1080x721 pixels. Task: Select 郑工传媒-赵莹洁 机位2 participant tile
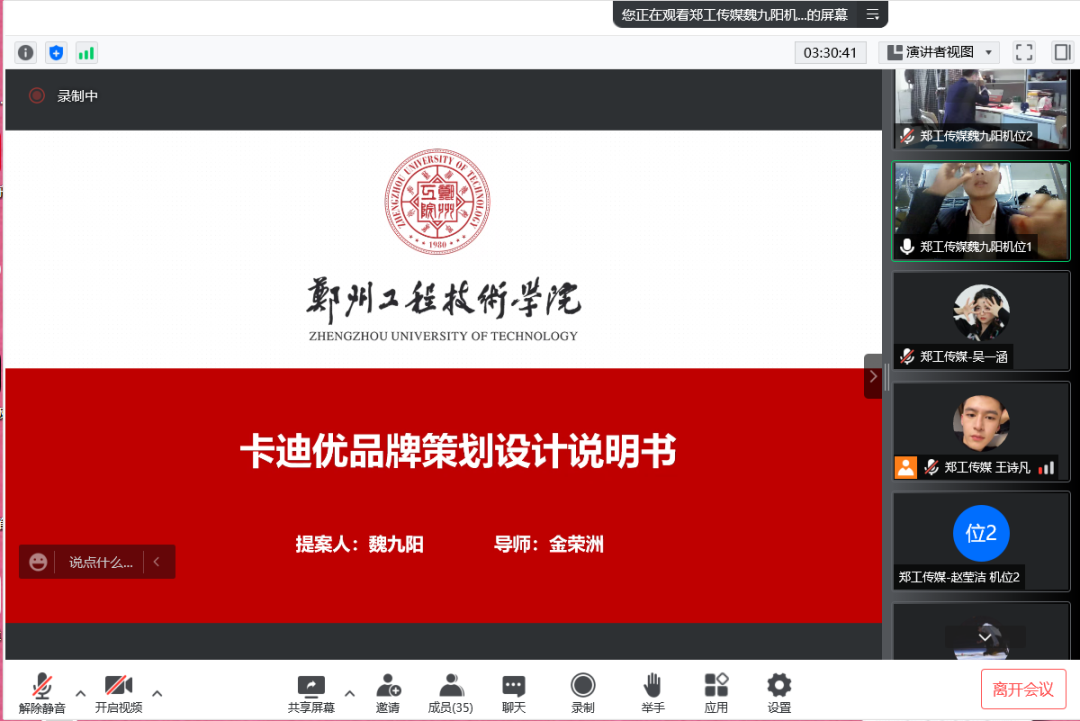tap(981, 541)
